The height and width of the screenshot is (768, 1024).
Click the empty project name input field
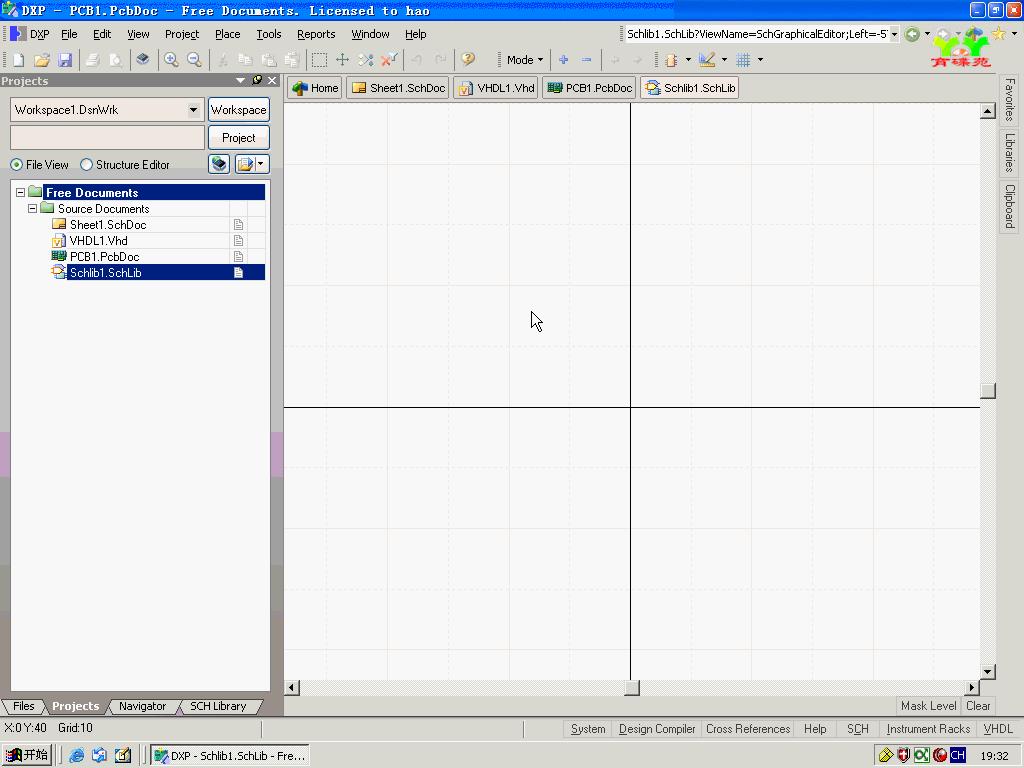[108, 138]
